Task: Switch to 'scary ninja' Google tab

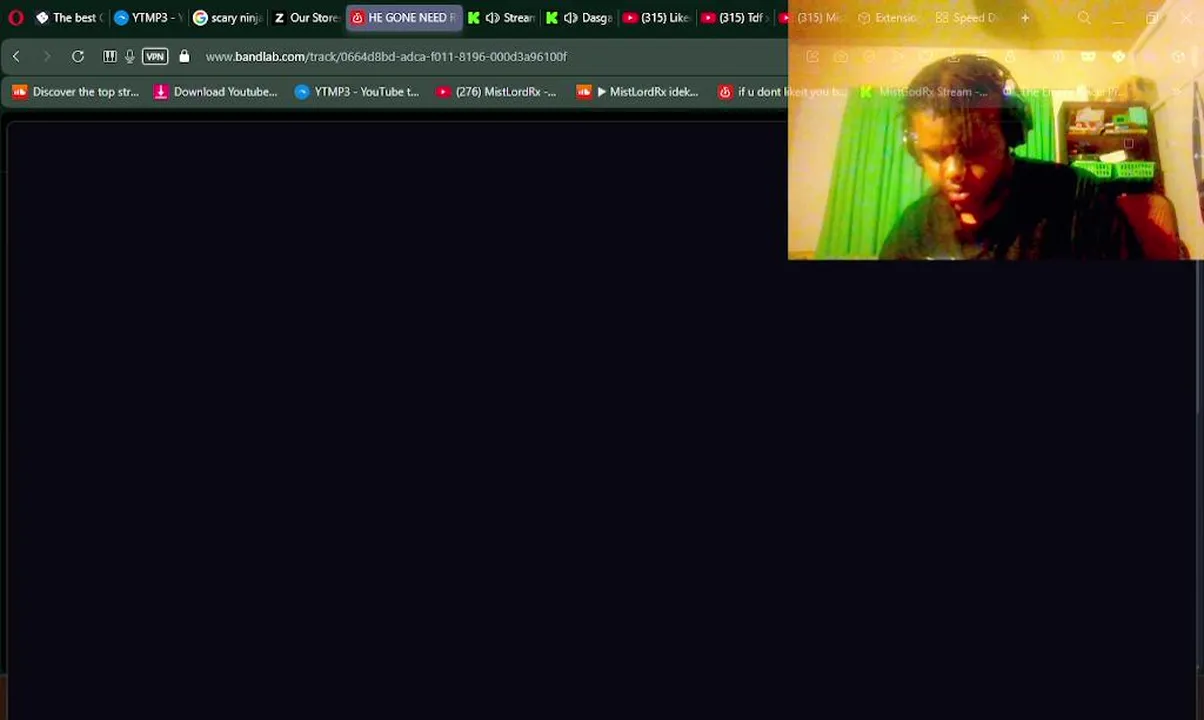Action: [227, 18]
